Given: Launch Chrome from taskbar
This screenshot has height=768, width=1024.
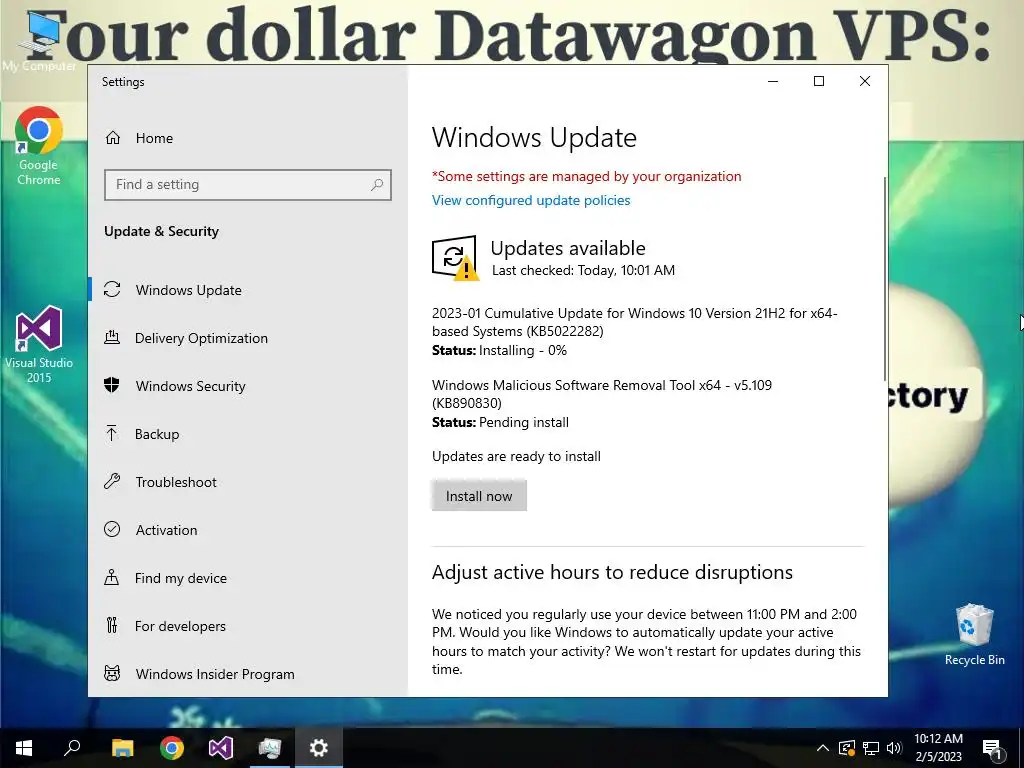Looking at the screenshot, I should 172,748.
